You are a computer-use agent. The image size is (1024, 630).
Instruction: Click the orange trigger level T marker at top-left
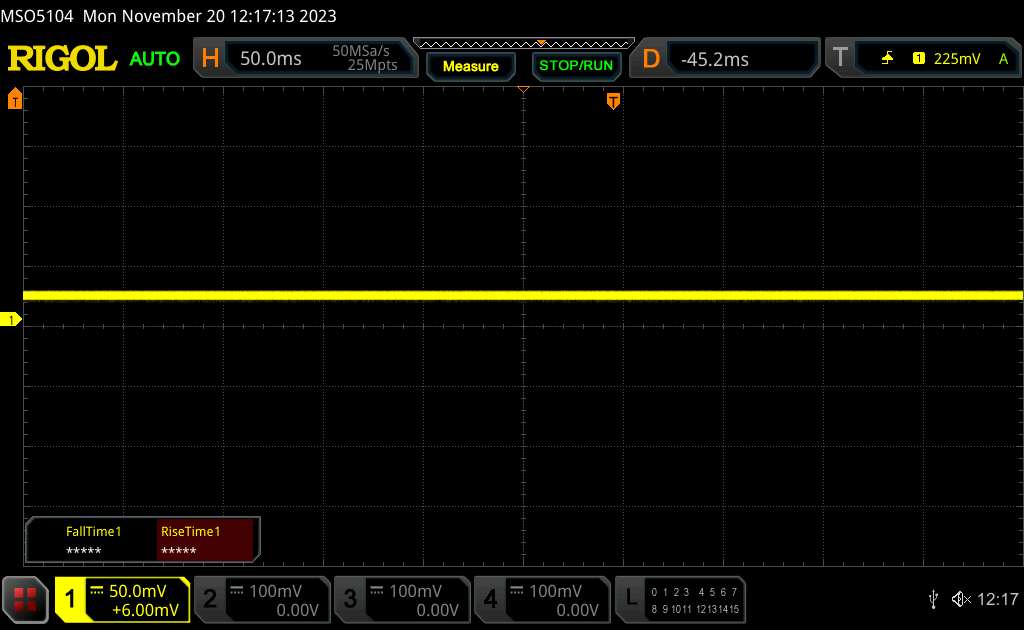coord(14,99)
